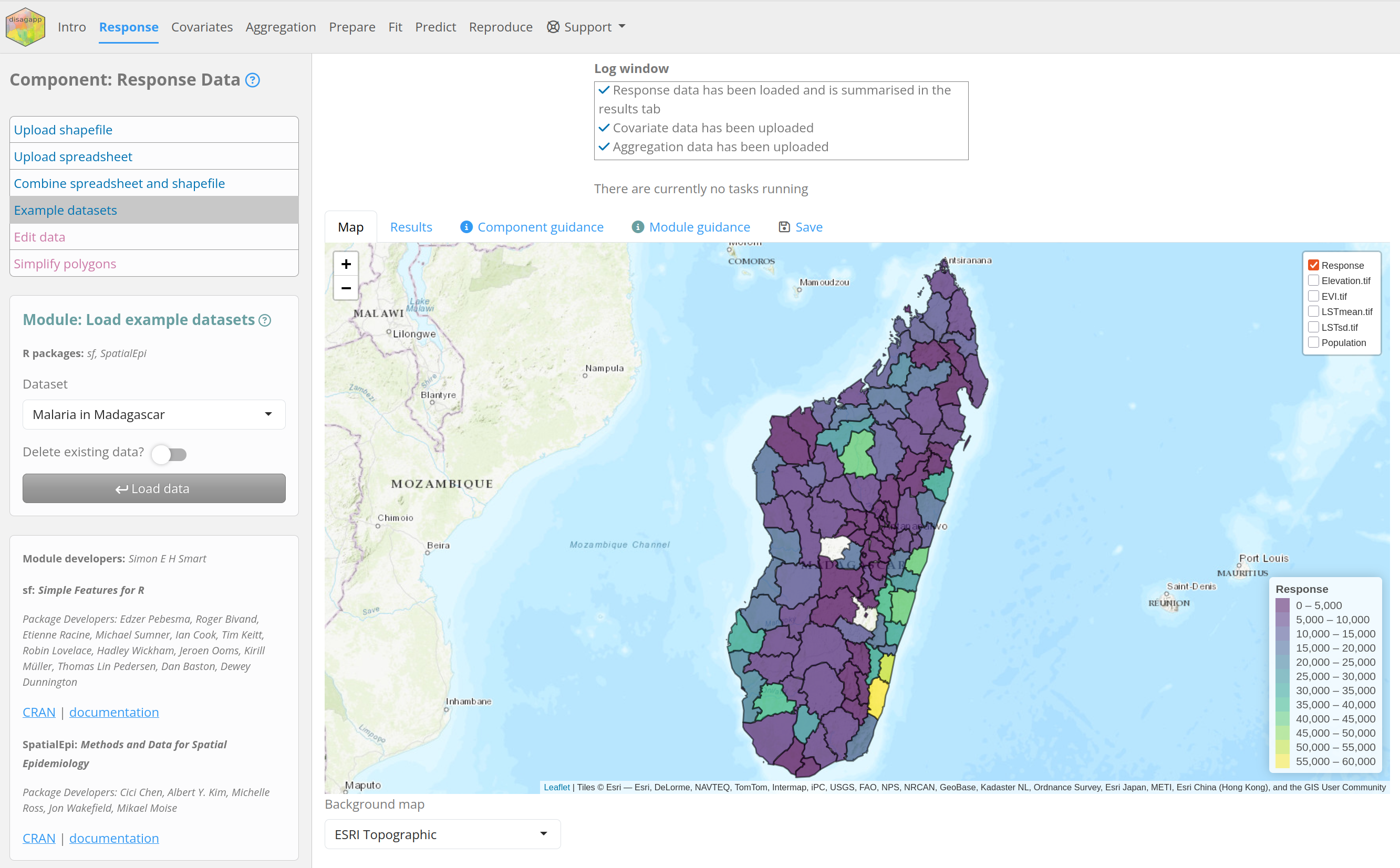
Task: Select Upload spreadsheet in the sidebar
Action: [x=73, y=156]
